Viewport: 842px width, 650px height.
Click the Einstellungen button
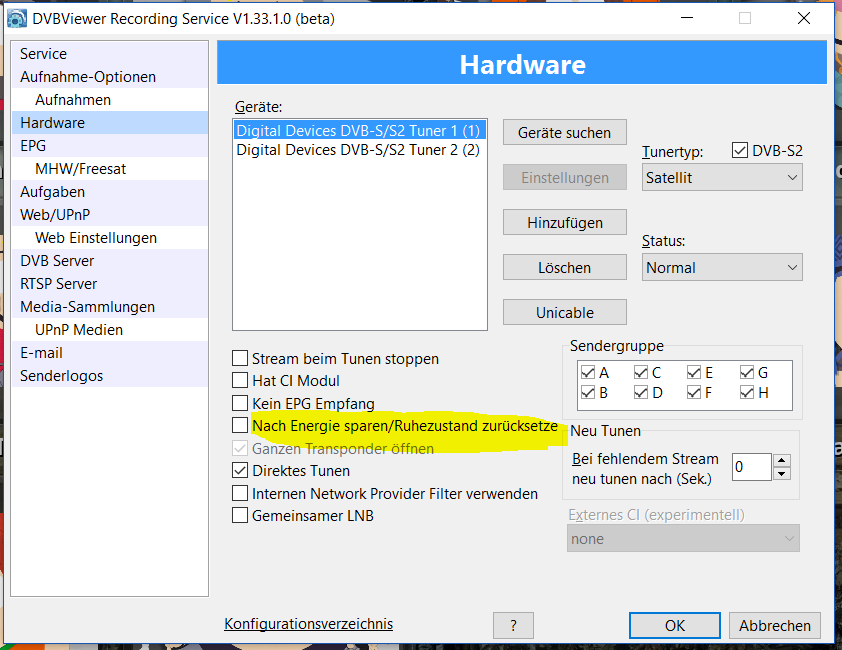click(x=564, y=178)
